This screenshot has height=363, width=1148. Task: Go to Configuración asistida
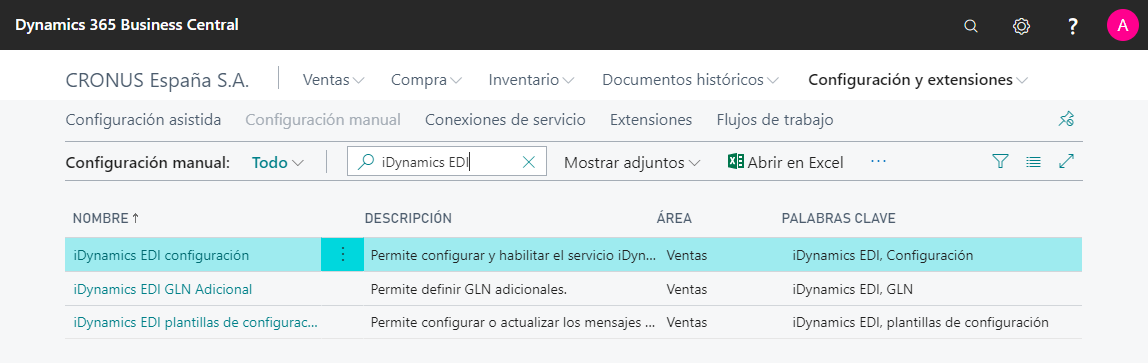click(144, 119)
